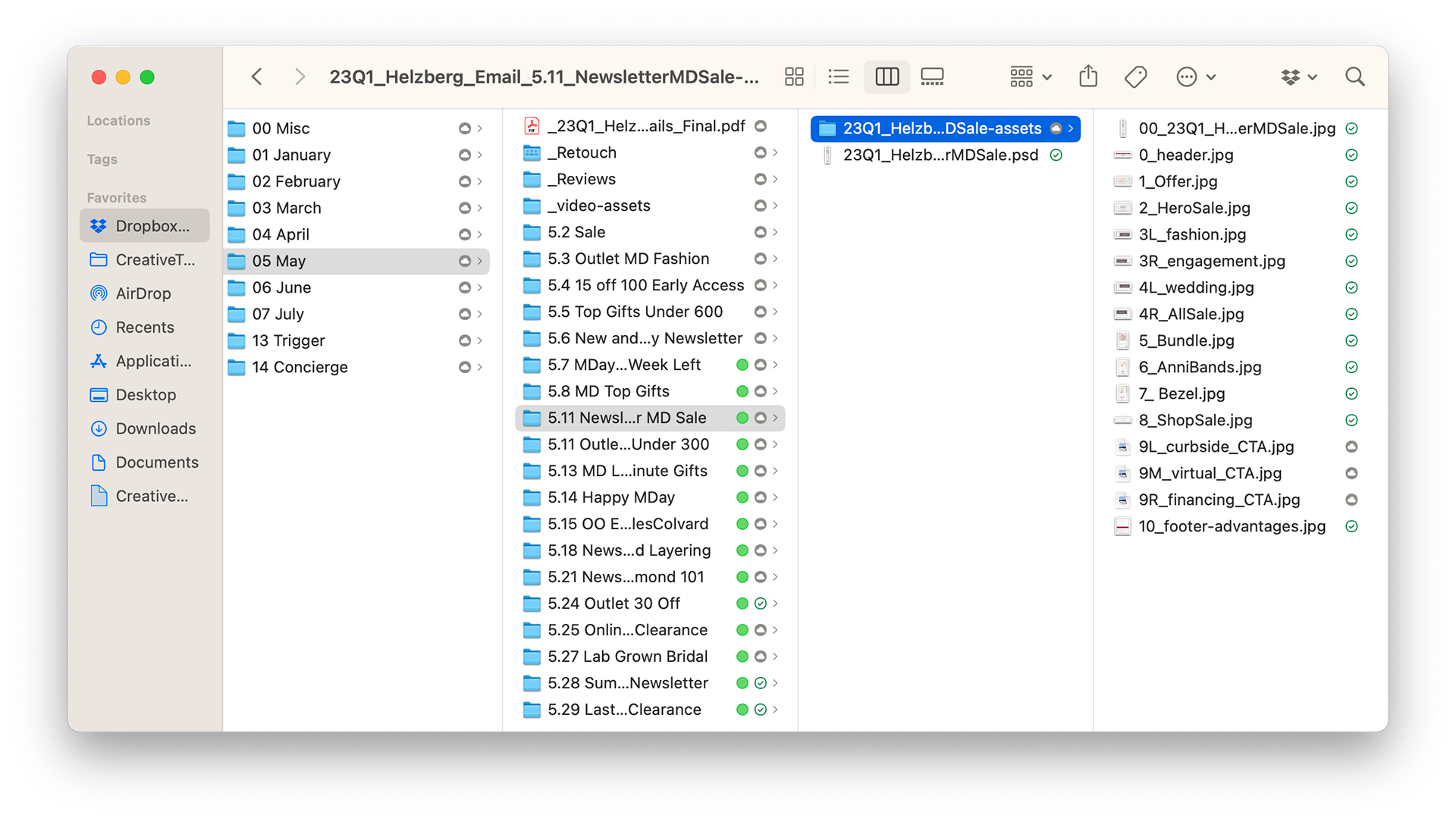Select 5.4 15 off 100 Early Access
The width and height of the screenshot is (1456, 821).
click(650, 285)
